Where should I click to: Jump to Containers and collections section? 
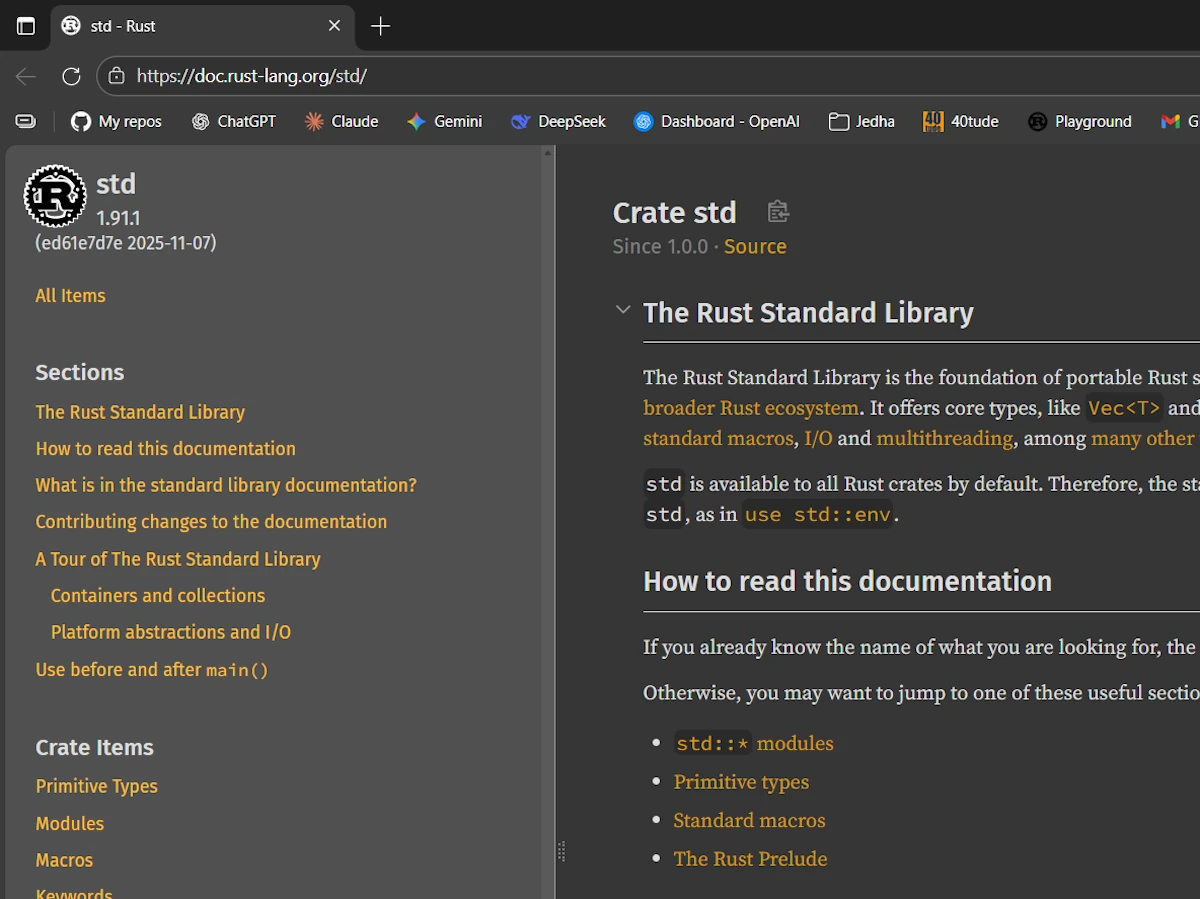click(158, 595)
